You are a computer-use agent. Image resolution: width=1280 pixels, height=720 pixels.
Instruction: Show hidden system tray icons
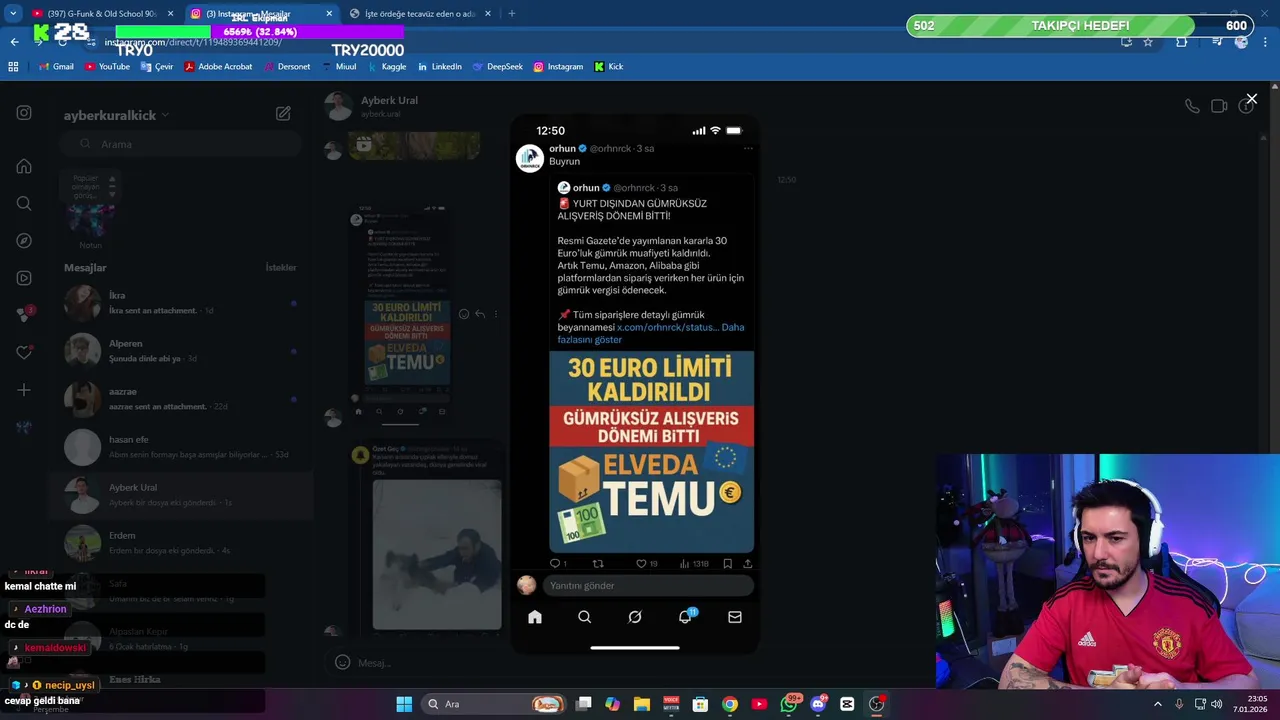click(x=1158, y=704)
